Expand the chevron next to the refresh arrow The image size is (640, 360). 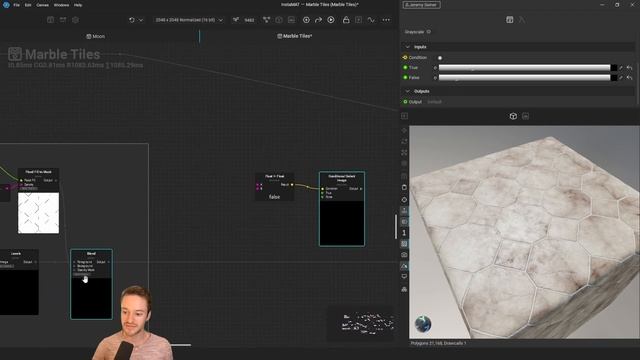pyautogui.click(x=141, y=20)
